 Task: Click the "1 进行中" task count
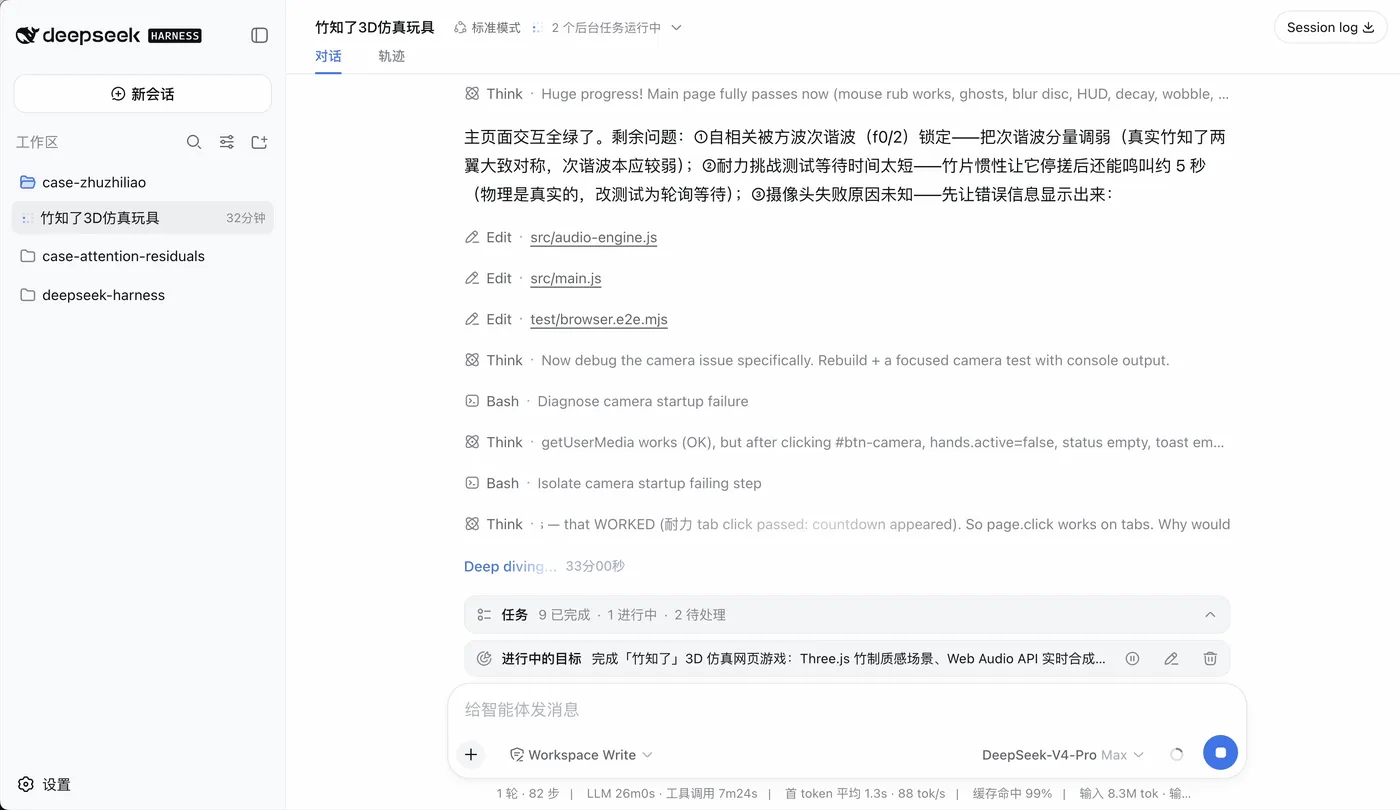pyautogui.click(x=632, y=615)
